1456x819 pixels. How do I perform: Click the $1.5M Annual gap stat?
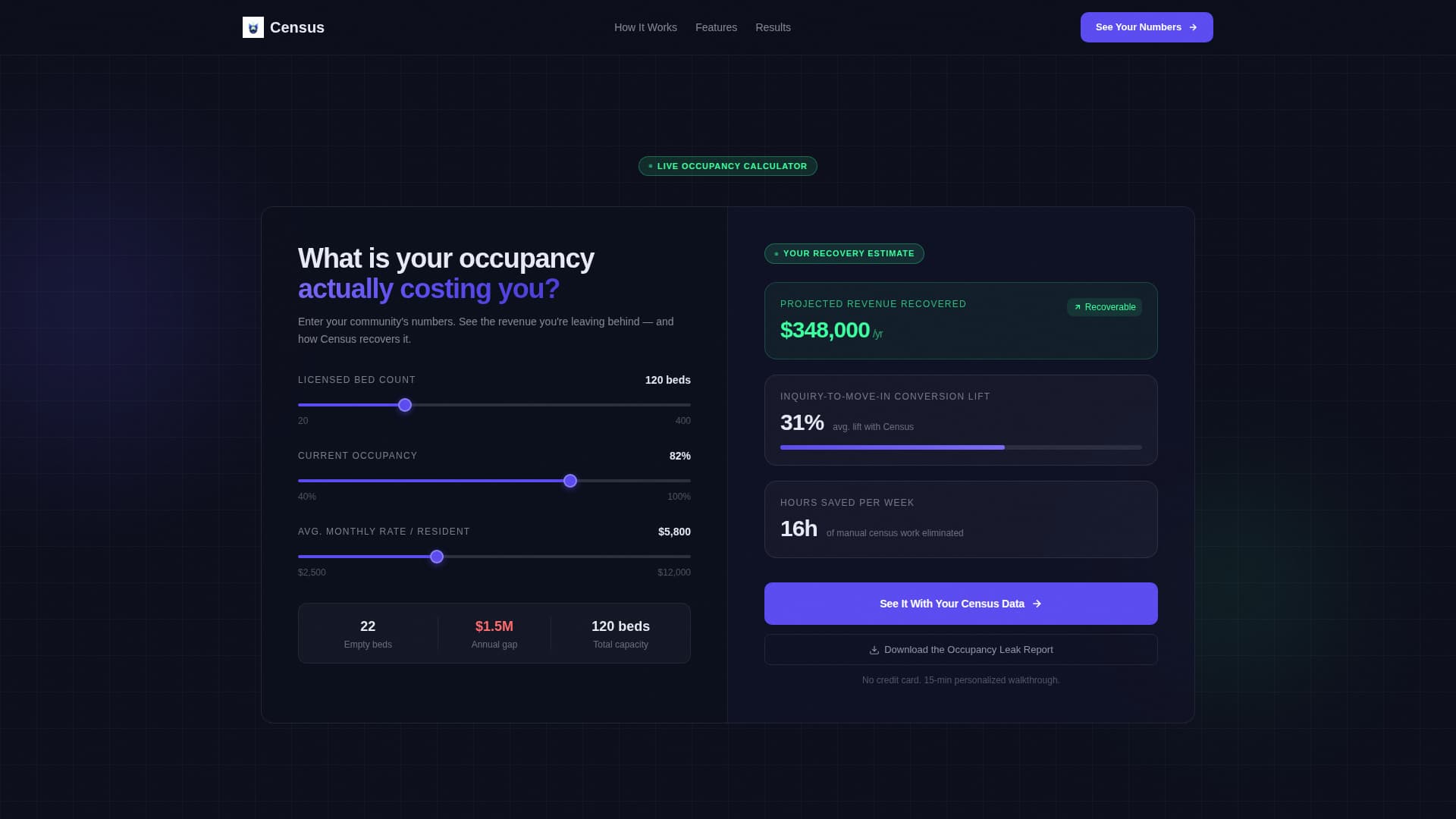494,634
